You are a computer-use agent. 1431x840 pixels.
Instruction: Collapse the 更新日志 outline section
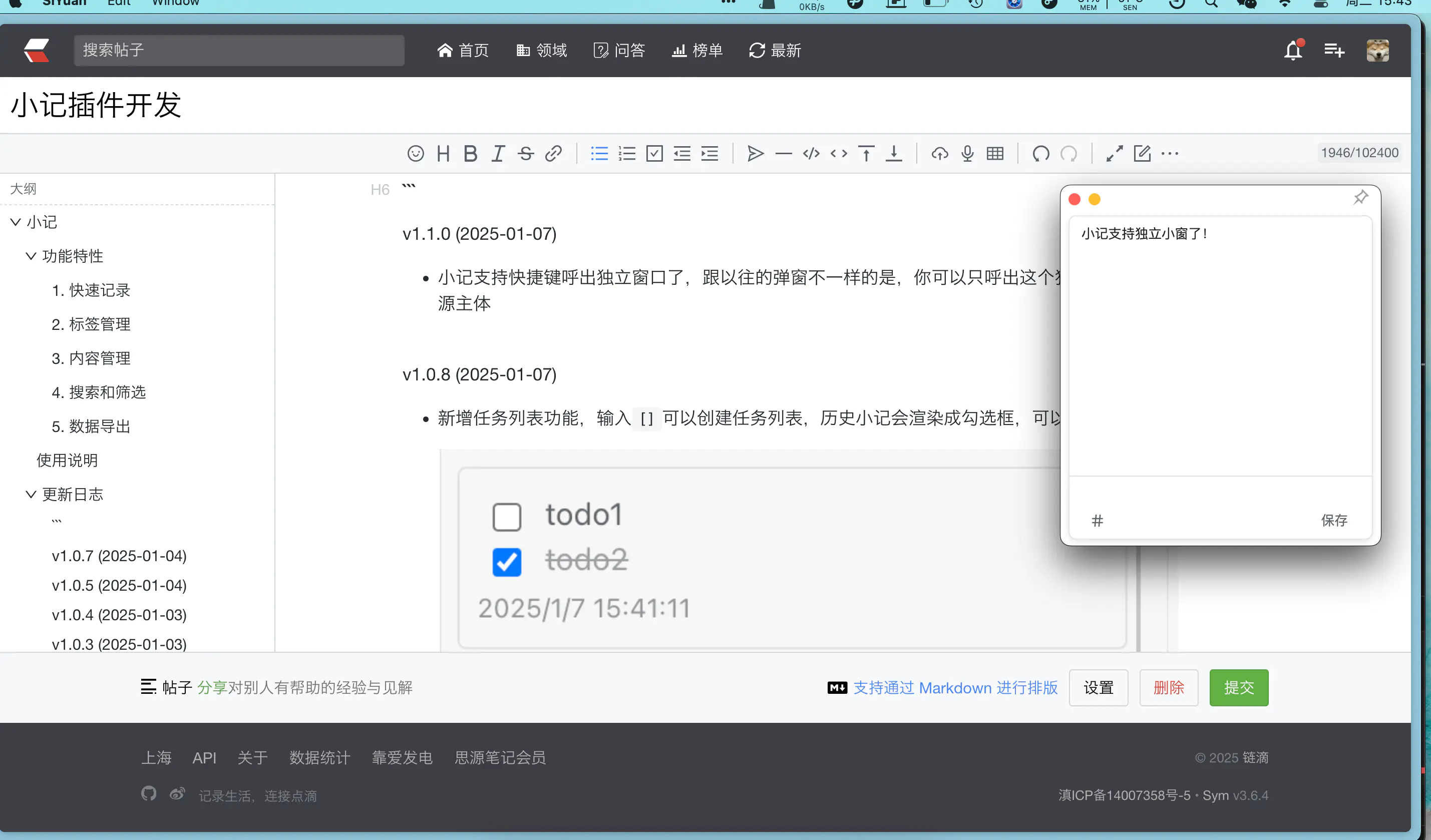click(x=31, y=495)
